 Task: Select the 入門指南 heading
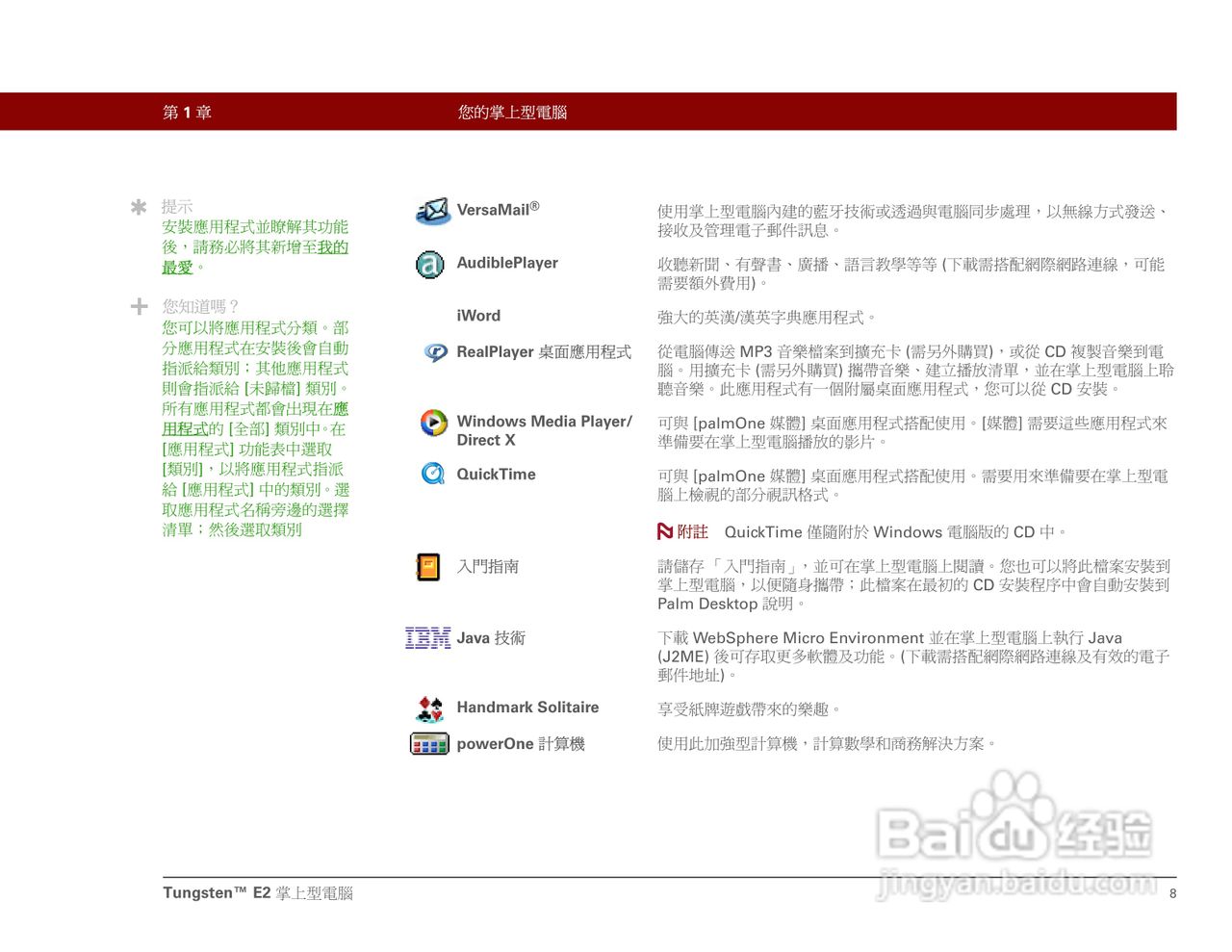point(488,567)
